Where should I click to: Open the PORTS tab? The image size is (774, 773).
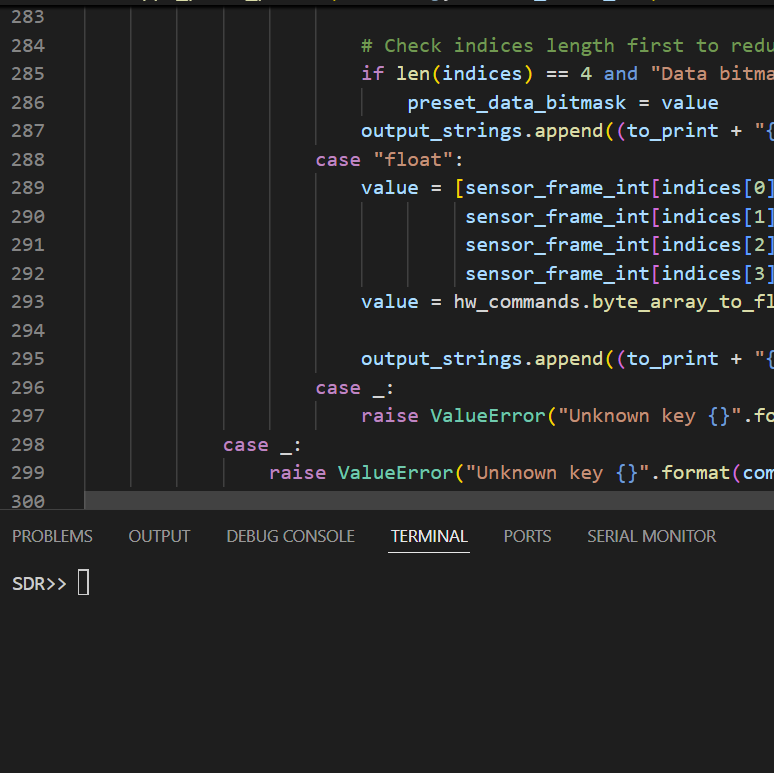pyautogui.click(x=527, y=536)
